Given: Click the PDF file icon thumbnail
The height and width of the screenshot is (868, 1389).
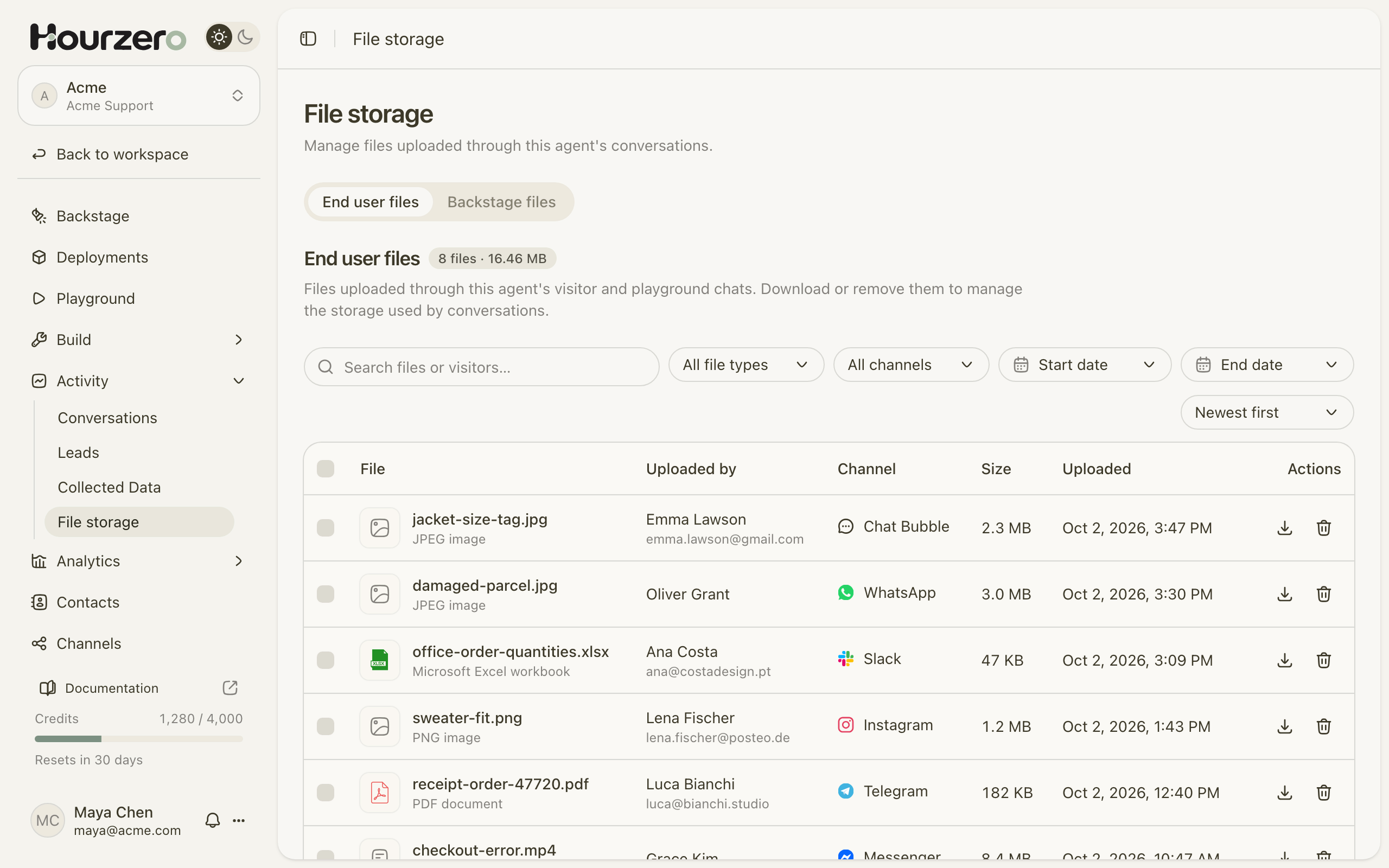Looking at the screenshot, I should pos(379,792).
